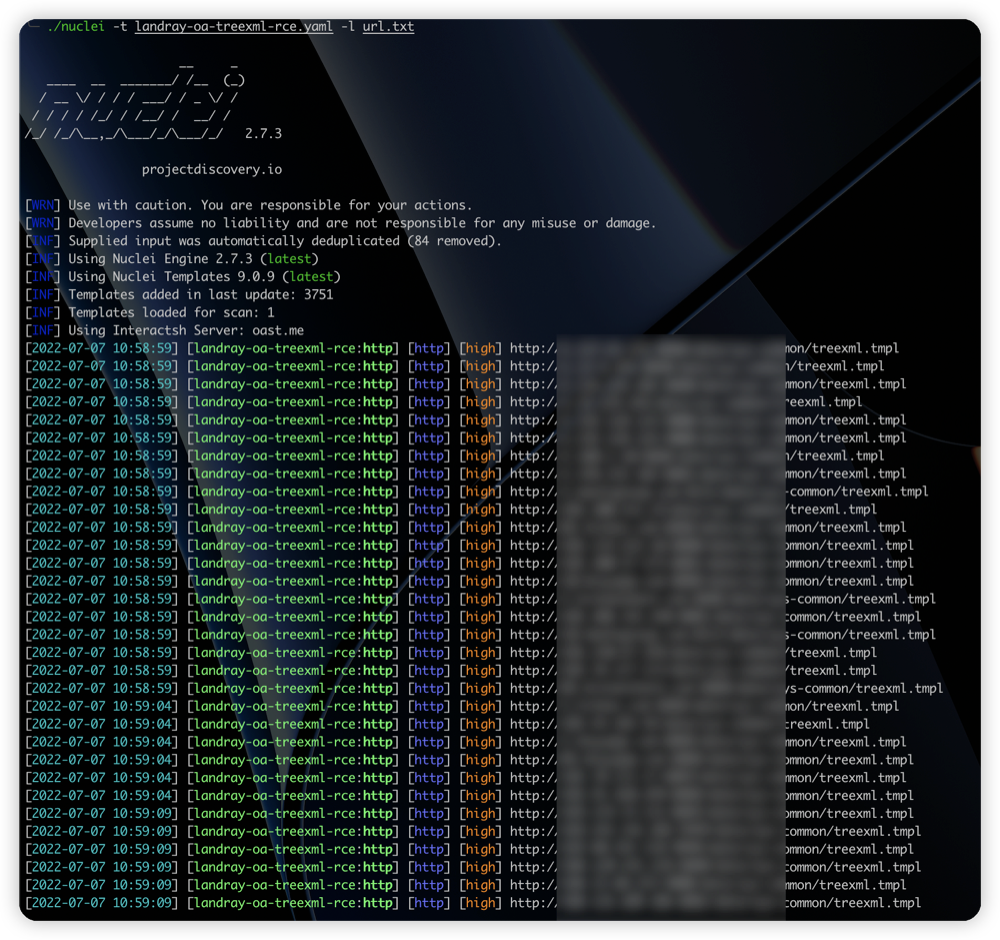Click the '(84 removed)' text

454,240
